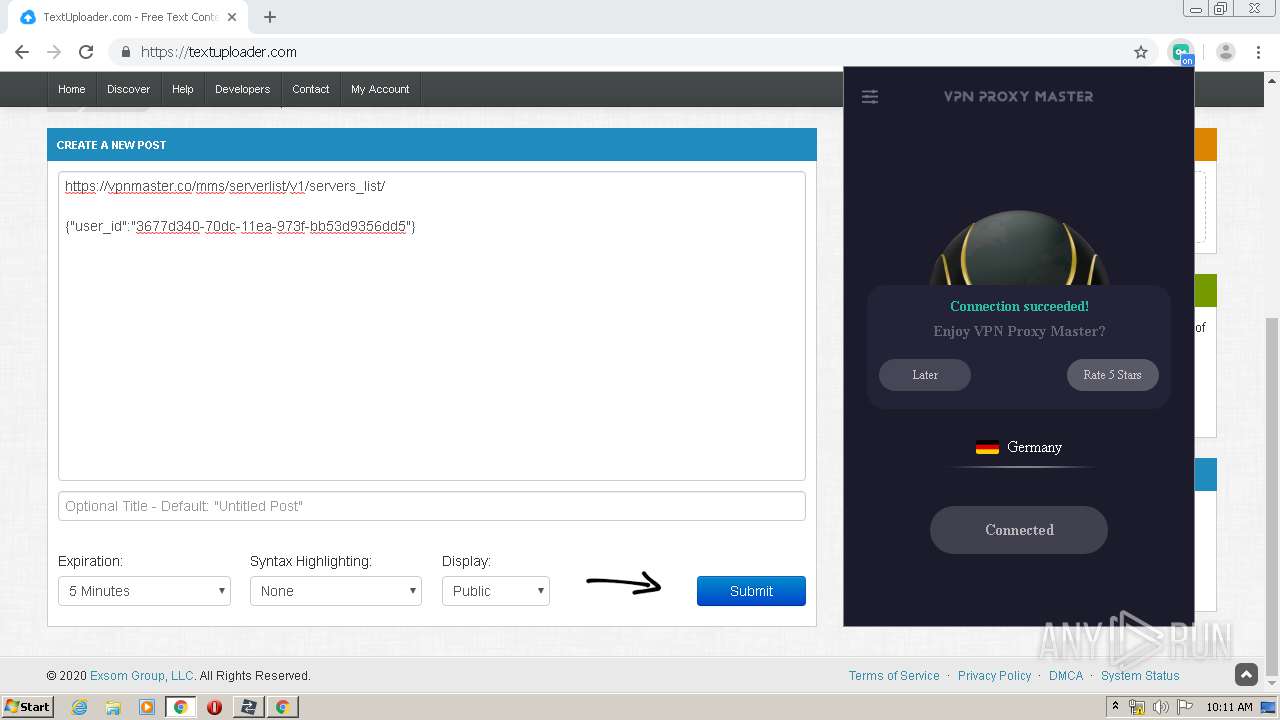This screenshot has width=1280, height=720.
Task: Open the Chrome three-dot menu
Action: point(1258,52)
